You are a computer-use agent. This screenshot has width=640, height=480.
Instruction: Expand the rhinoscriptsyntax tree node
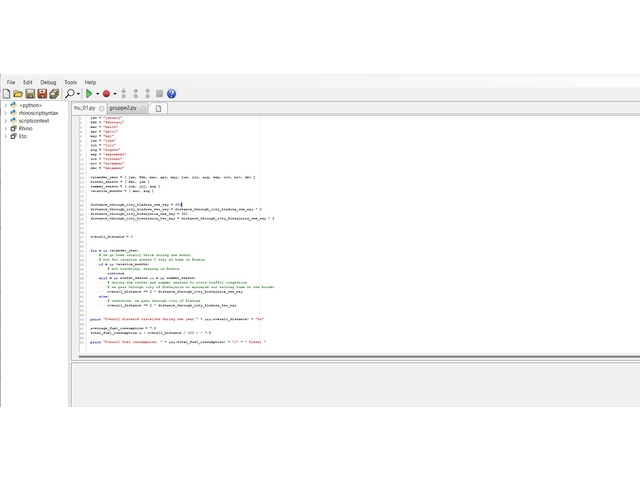(x=5, y=113)
